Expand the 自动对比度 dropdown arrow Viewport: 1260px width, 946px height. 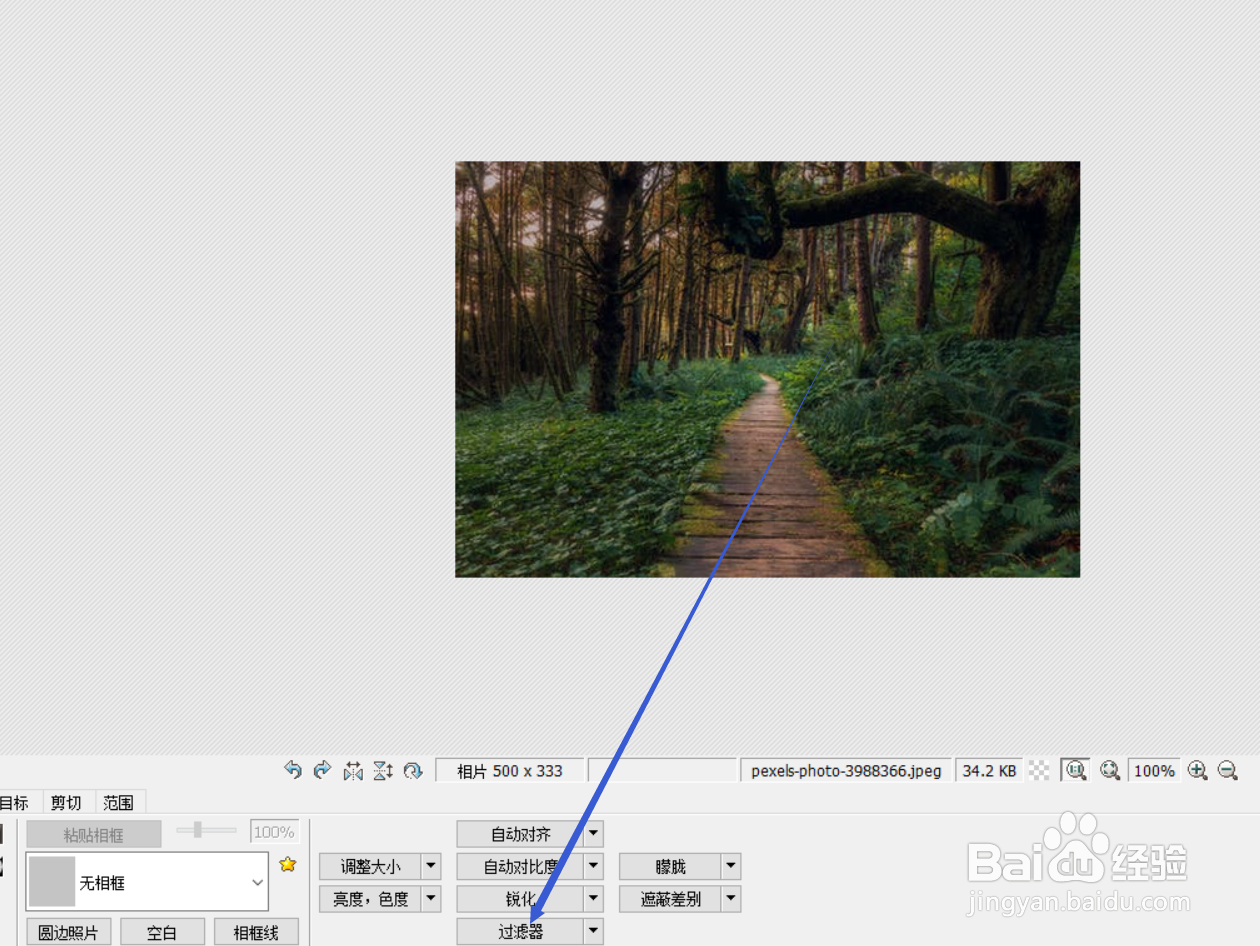[x=594, y=866]
